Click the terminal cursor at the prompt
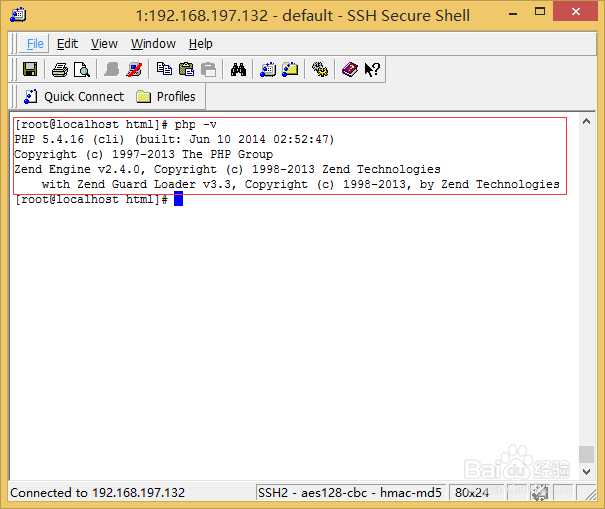Screen dimensions: 605x509 [x=178, y=200]
